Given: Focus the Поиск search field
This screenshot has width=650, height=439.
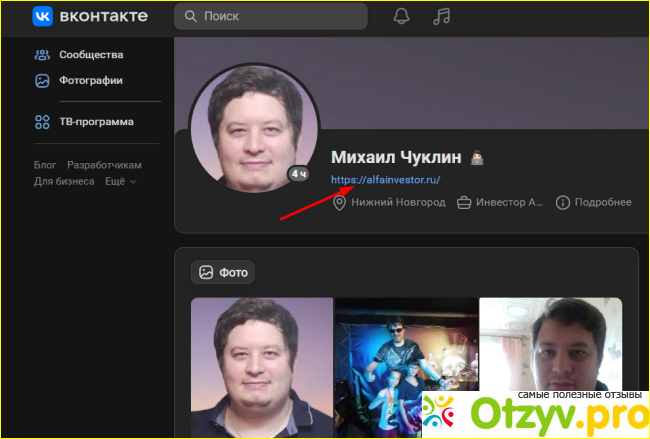Looking at the screenshot, I should pos(280,17).
